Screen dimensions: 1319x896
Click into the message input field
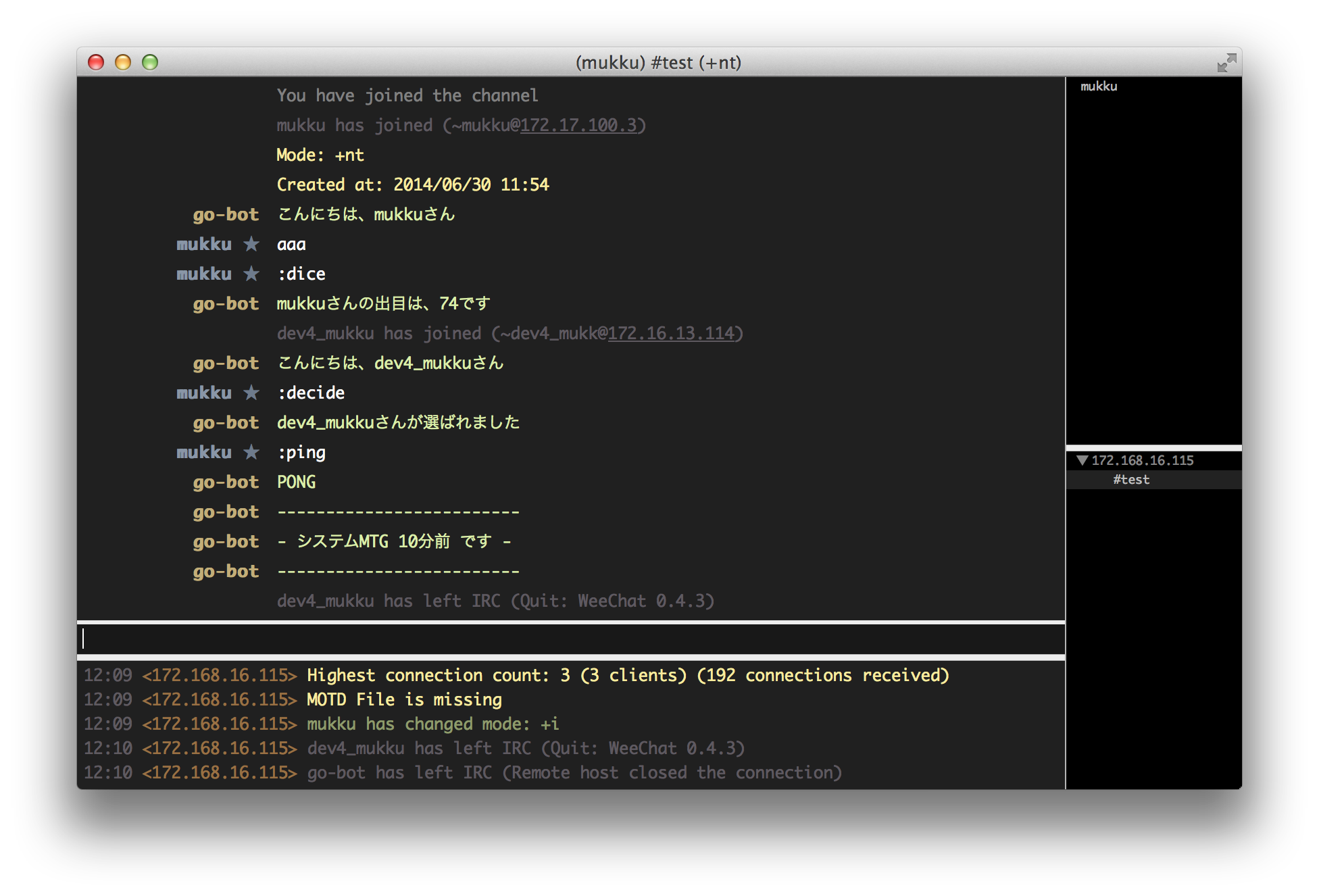click(571, 639)
